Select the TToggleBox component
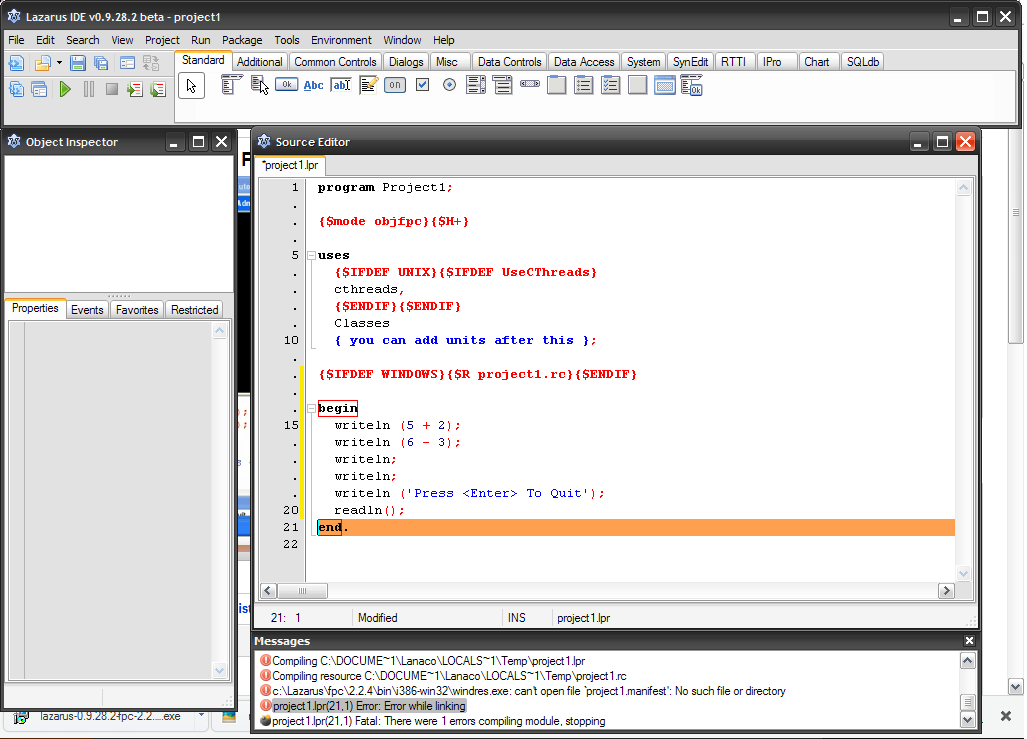This screenshot has height=739, width=1027. coord(395,85)
